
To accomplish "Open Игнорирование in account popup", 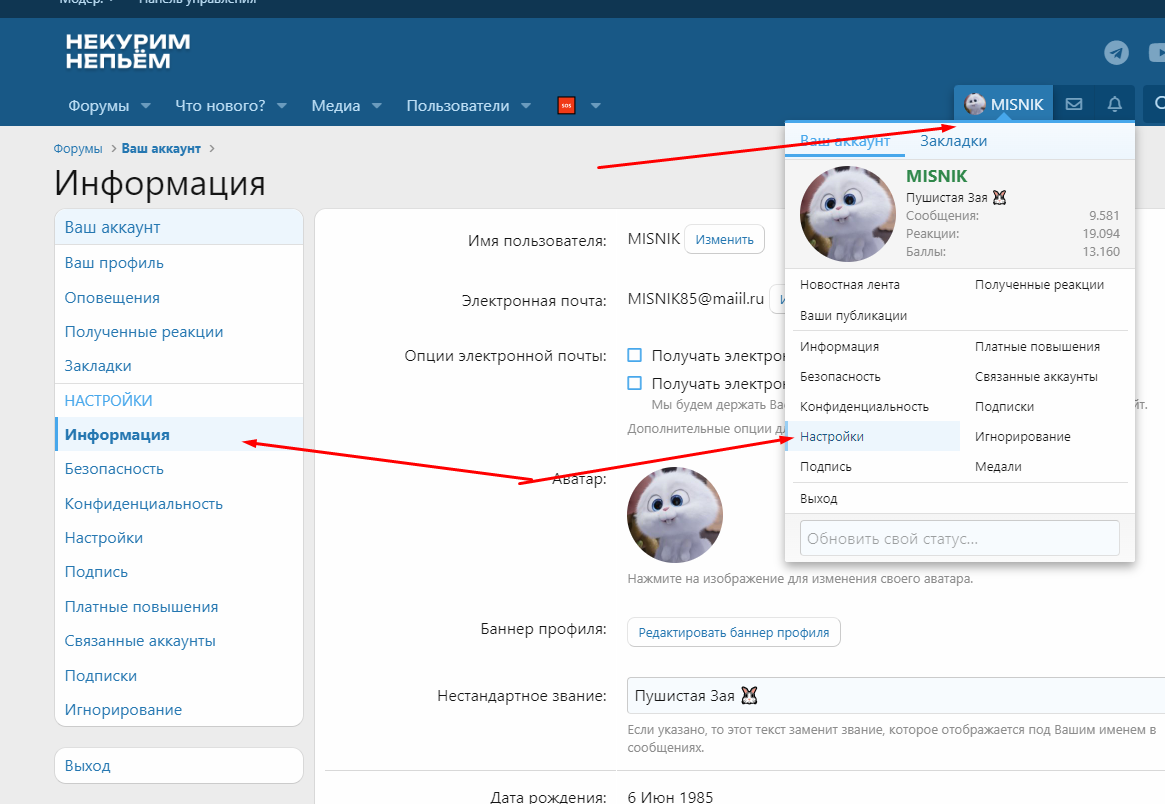I will click(x=1023, y=437).
